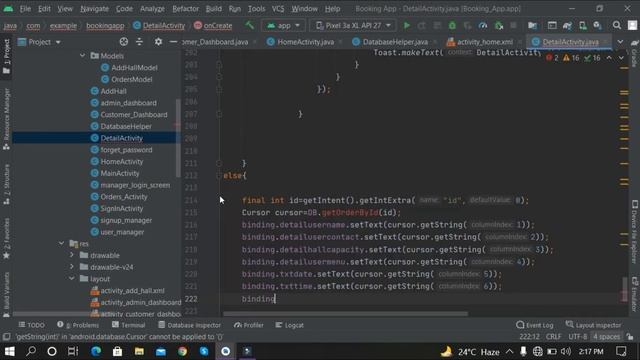This screenshot has width=640, height=360.
Task: Go to next highlighted error arrow
Action: [621, 58]
